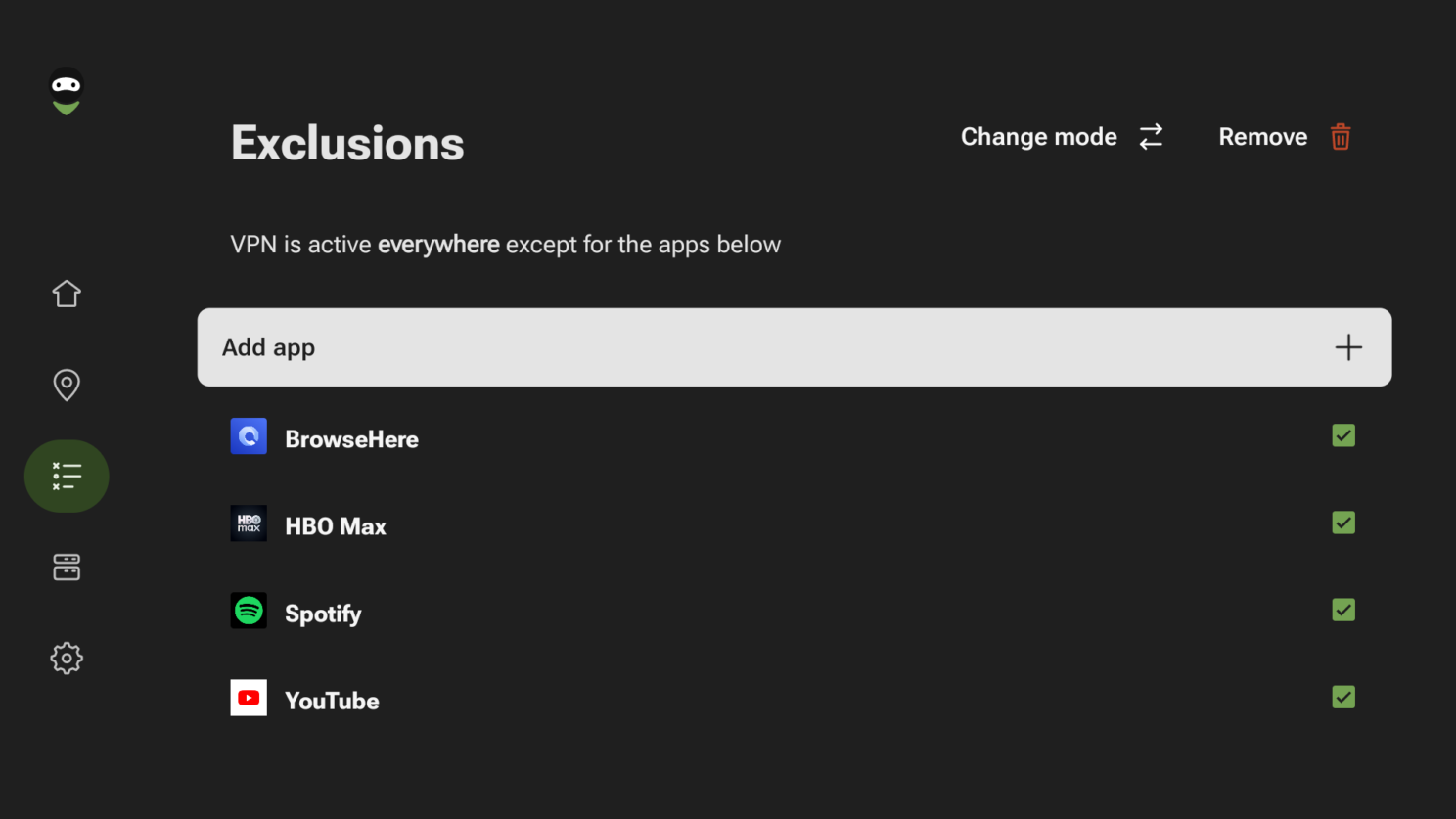1456x819 pixels.
Task: Select the Add app row
Action: coord(795,347)
